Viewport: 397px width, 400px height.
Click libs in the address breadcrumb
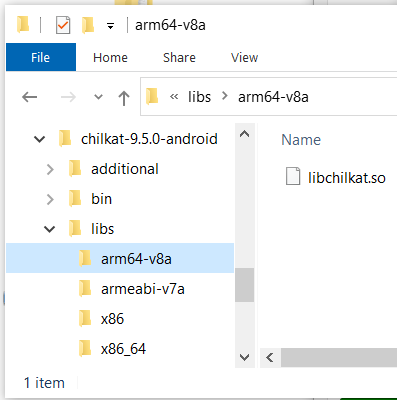coord(199,97)
